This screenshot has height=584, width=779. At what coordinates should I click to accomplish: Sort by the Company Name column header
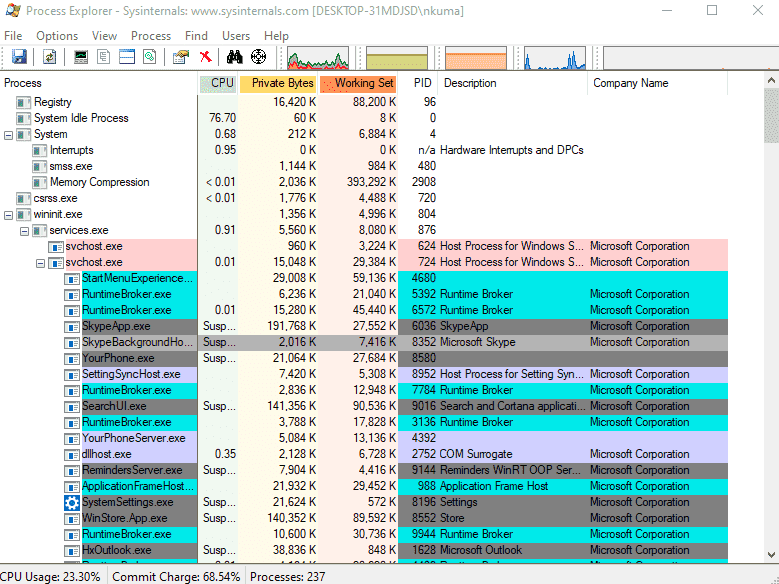click(x=657, y=83)
